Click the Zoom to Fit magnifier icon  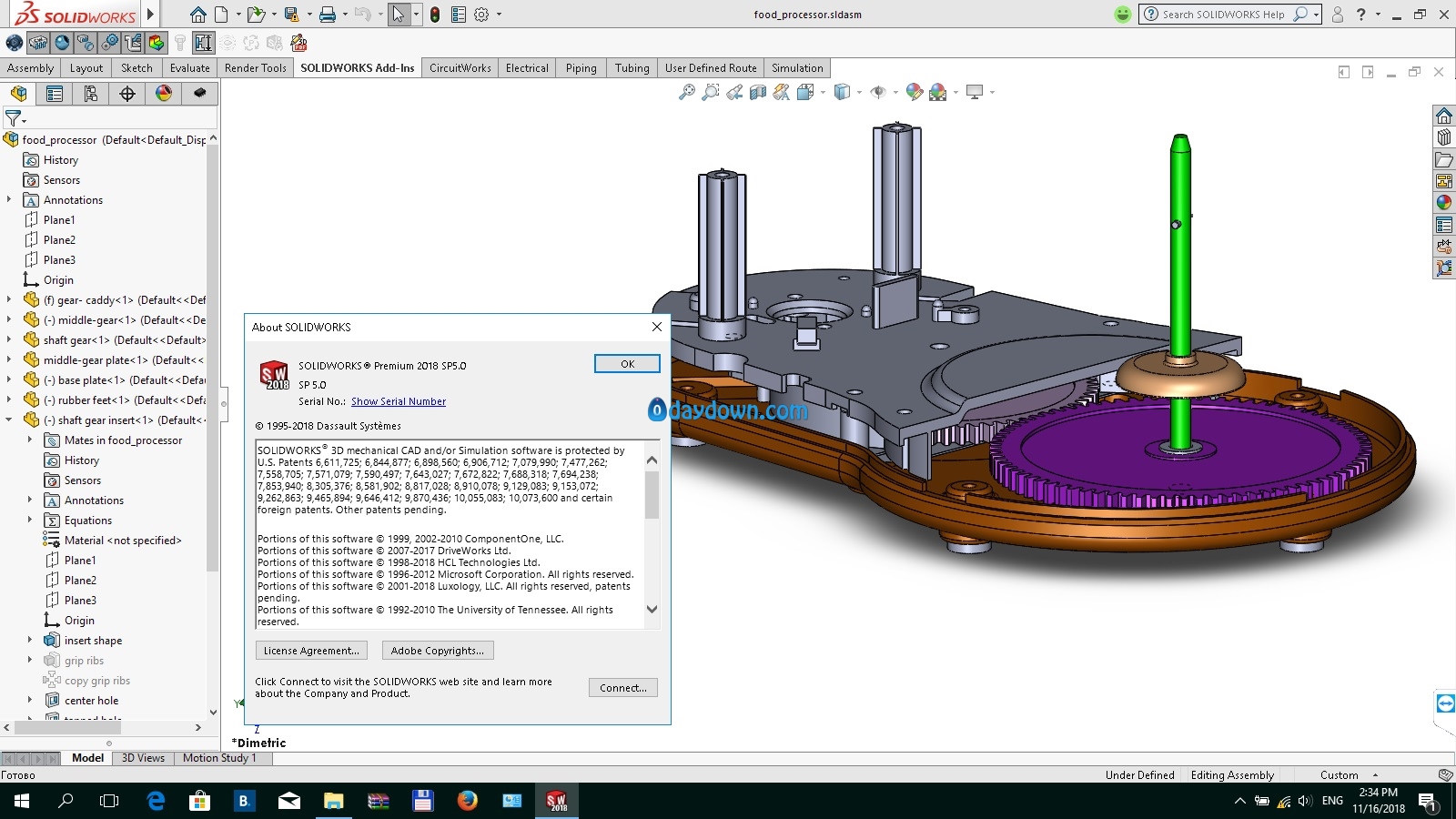687,92
